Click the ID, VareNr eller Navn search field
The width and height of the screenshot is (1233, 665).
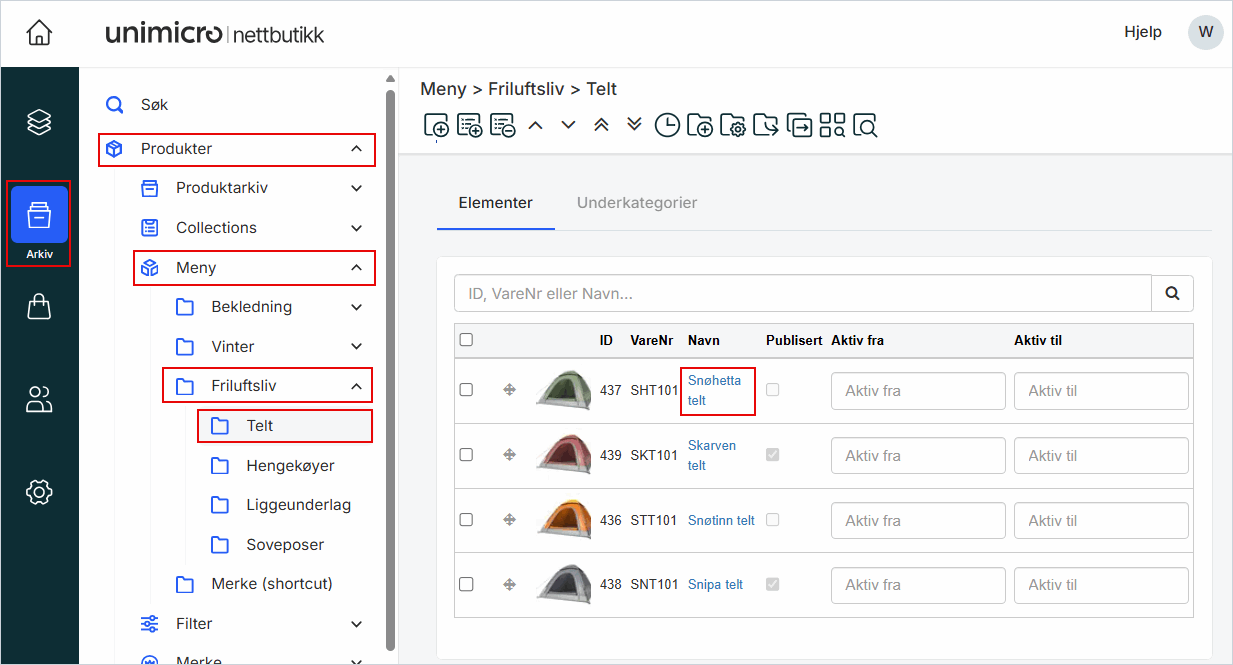click(802, 294)
